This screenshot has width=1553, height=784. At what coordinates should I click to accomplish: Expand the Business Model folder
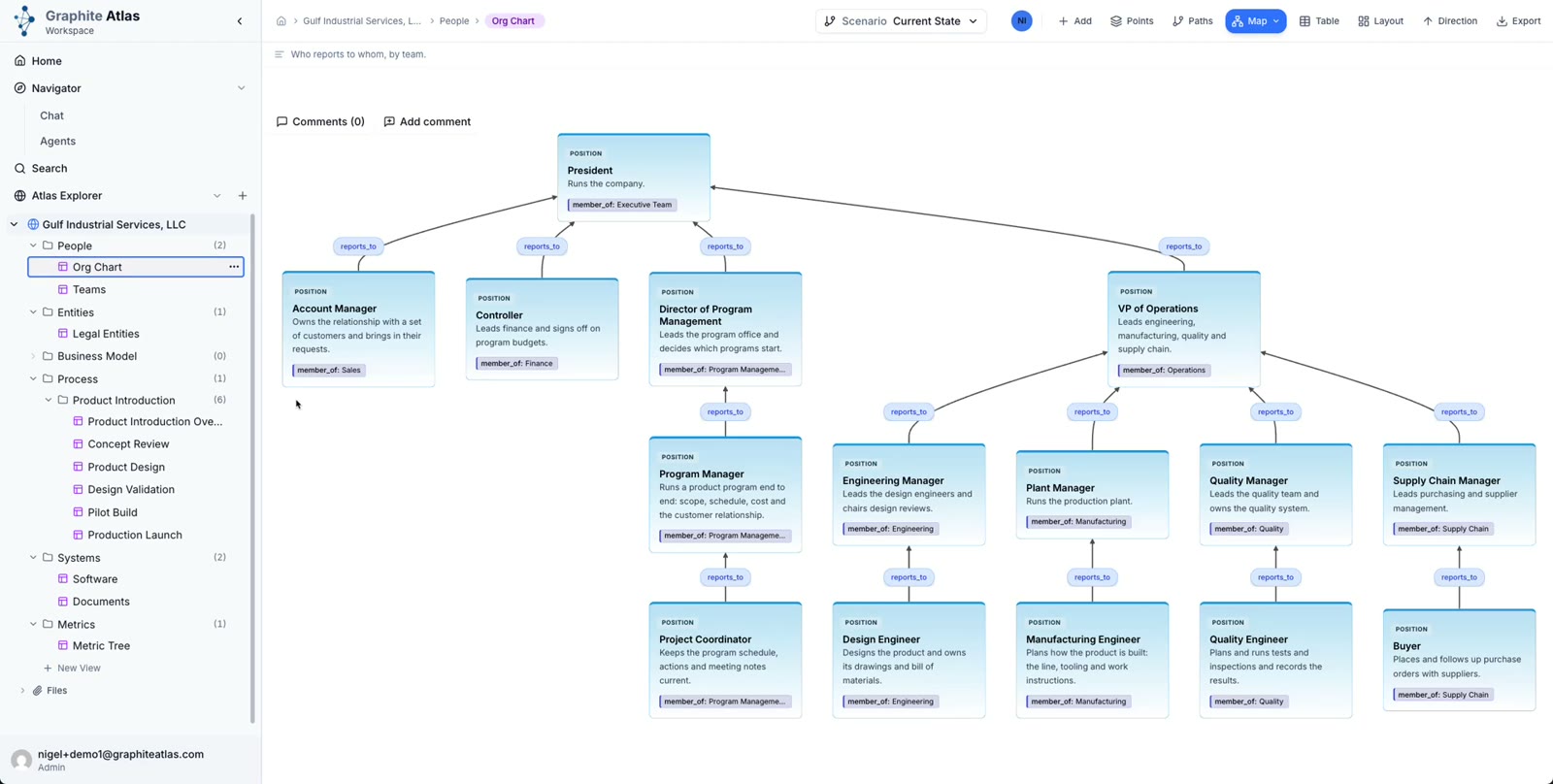click(33, 356)
